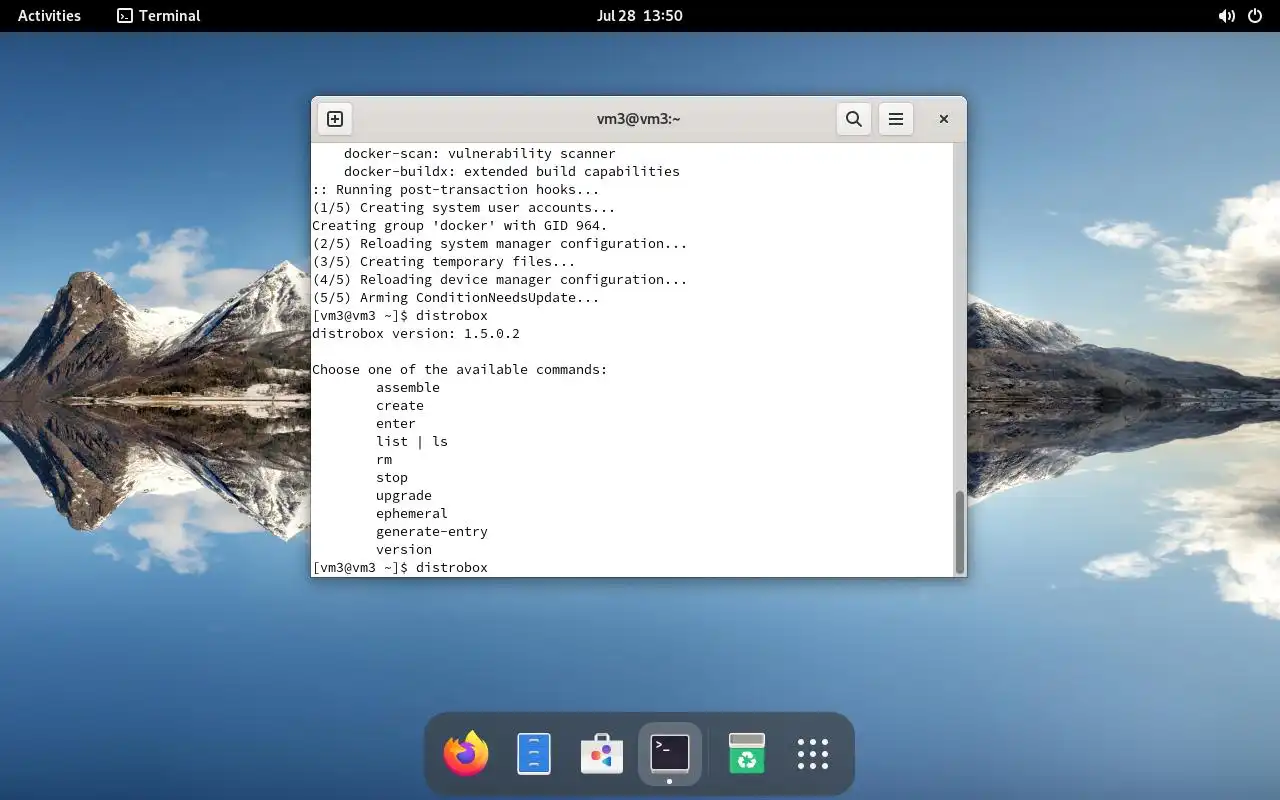
Task: Open a new terminal tab
Action: click(335, 119)
